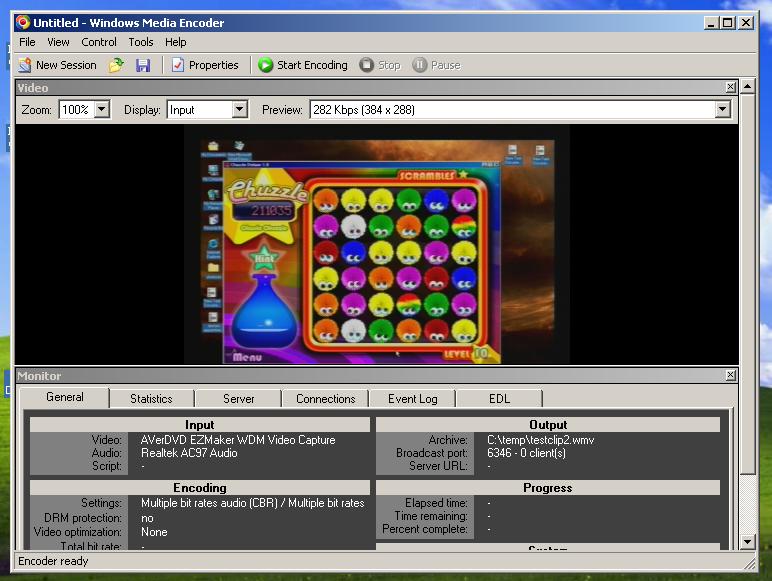Click the Windows Media Encoder title bar icon
The height and width of the screenshot is (581, 772).
coord(23,22)
